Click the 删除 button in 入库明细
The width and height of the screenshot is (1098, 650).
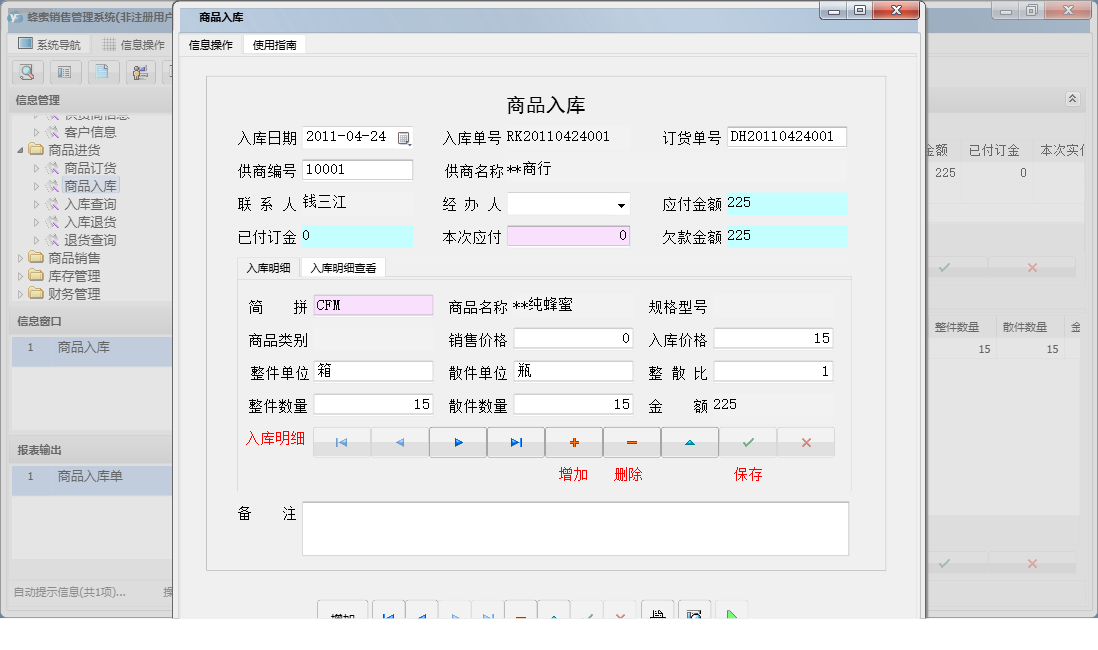631,441
